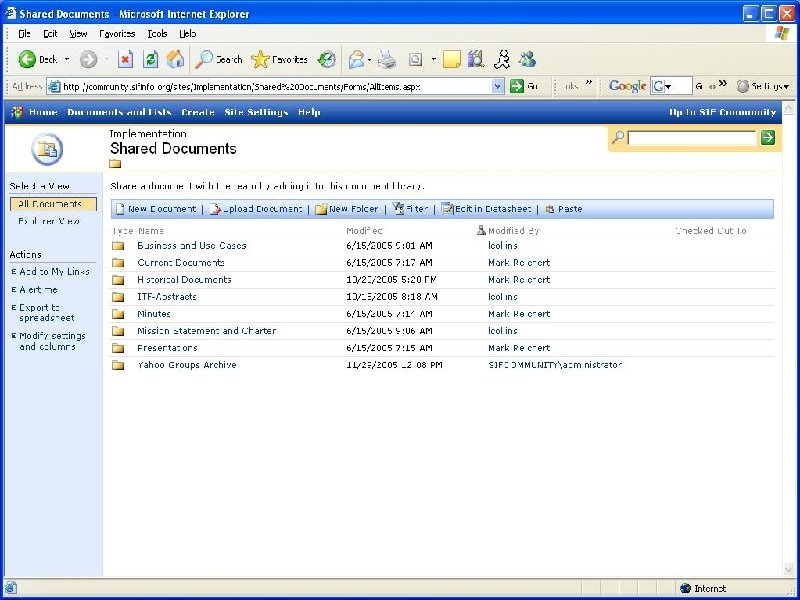This screenshot has width=800, height=600.
Task: Click the URL address field
Action: [x=276, y=87]
